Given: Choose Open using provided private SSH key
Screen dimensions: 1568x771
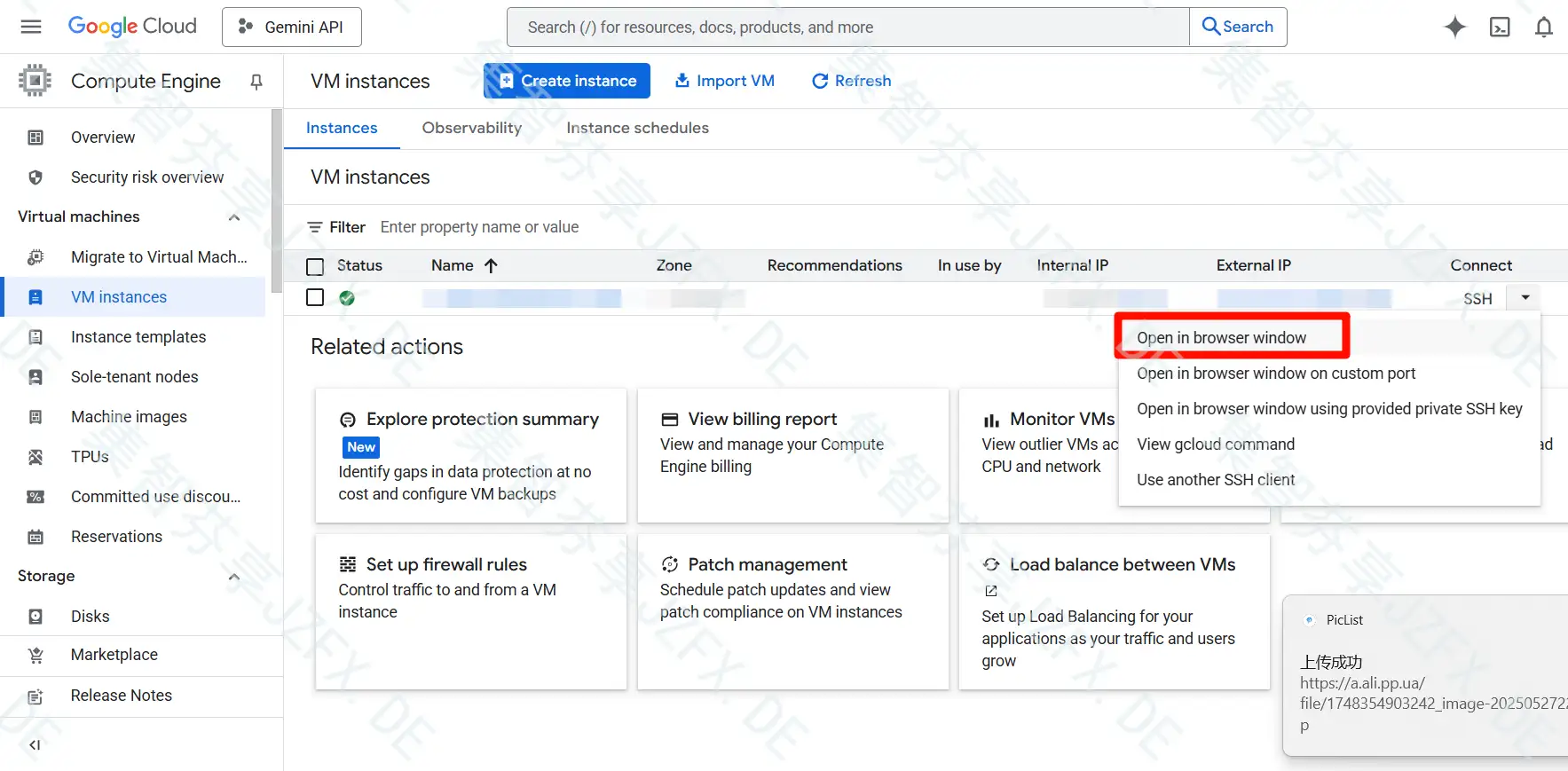Looking at the screenshot, I should click(1329, 409).
